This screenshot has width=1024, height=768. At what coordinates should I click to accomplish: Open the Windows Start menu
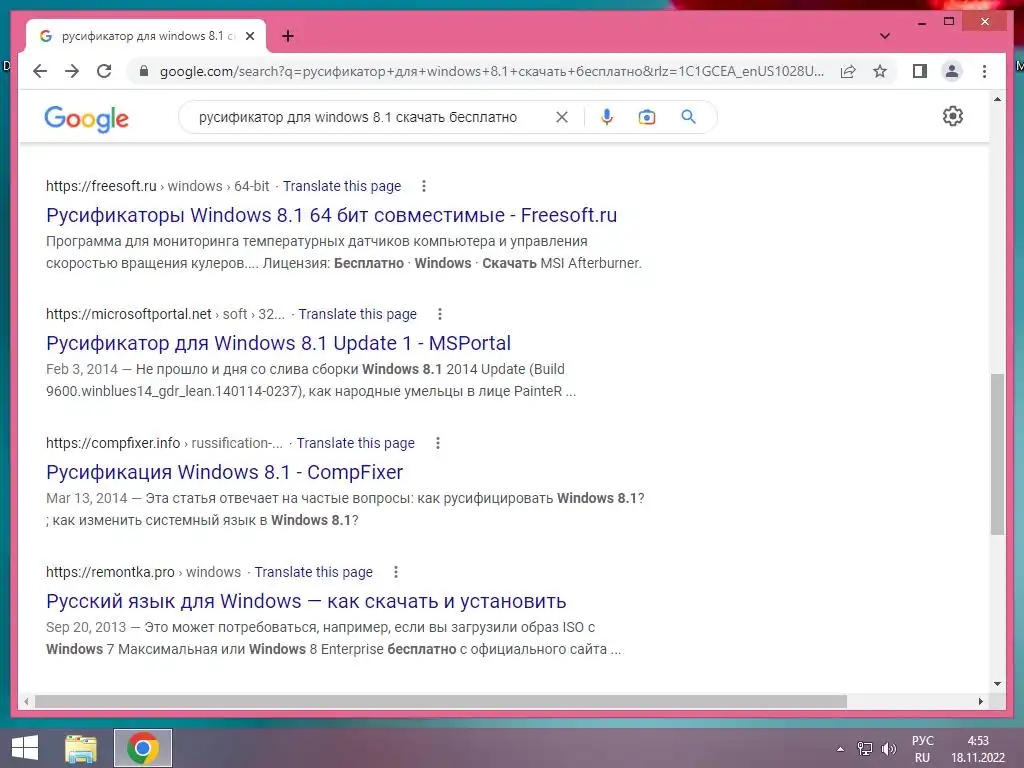[x=25, y=748]
